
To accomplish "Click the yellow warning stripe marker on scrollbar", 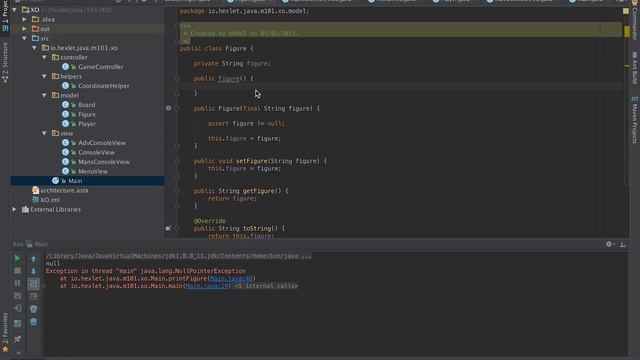I will (x=627, y=31).
